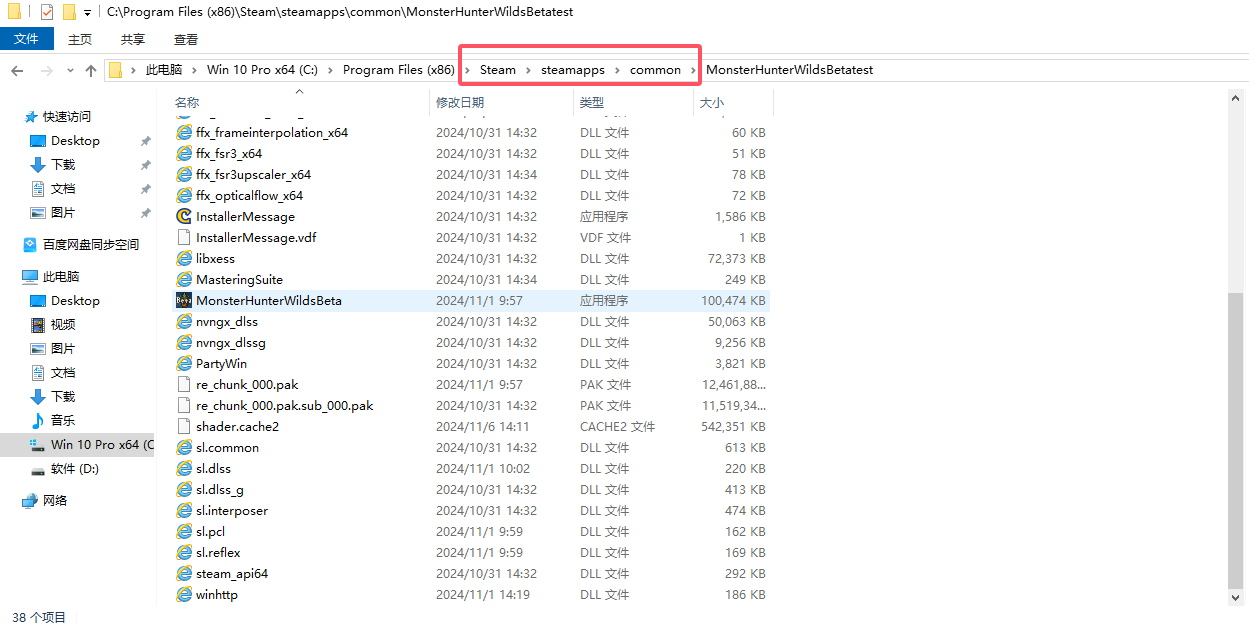Viewport: 1249px width, 628px height.
Task: Click the sl.interposer file icon
Action: (184, 511)
